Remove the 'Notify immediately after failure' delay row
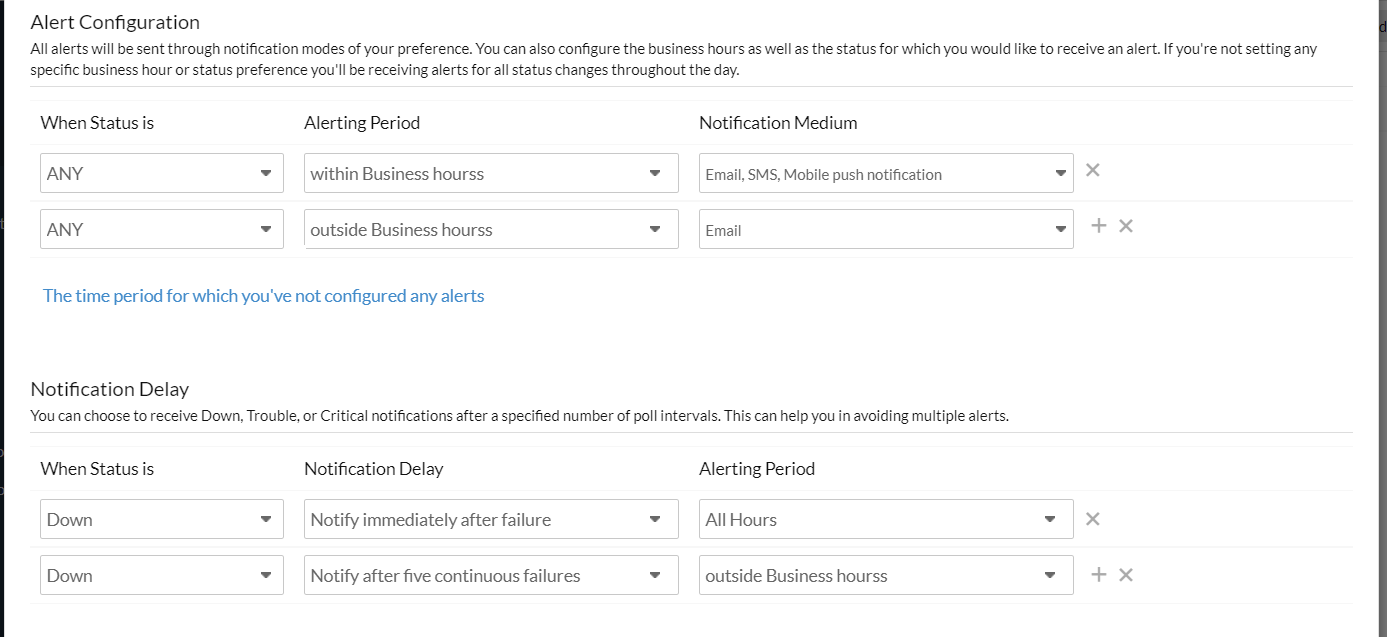The height and width of the screenshot is (637, 1387). coord(1093,519)
